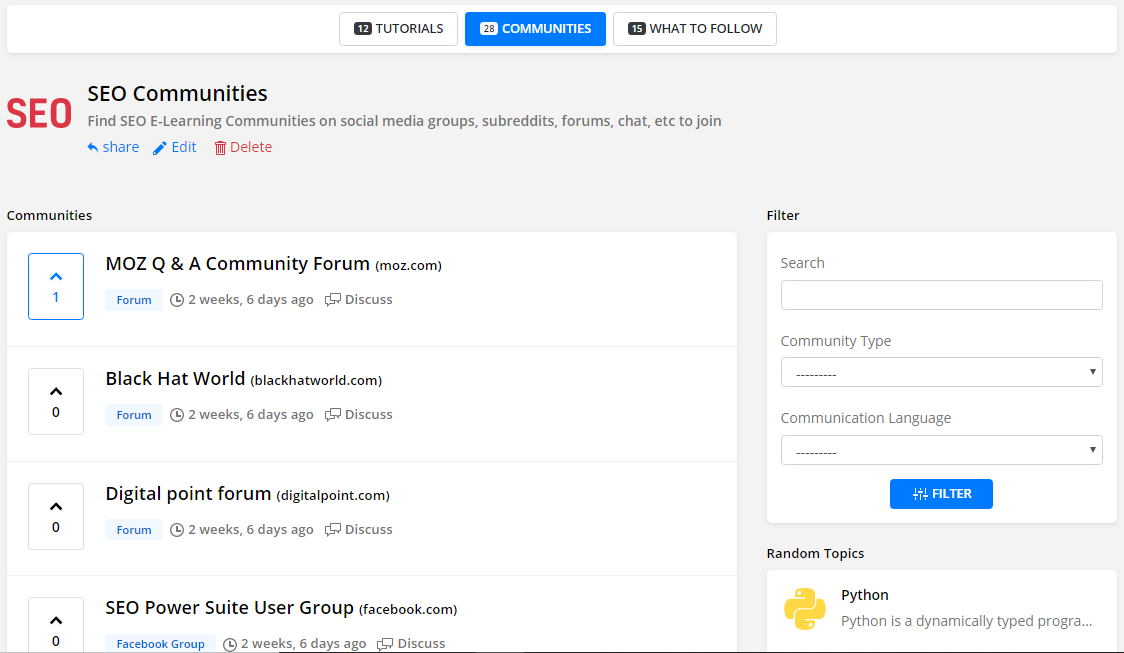Click share link under SEO Communities
1124x653 pixels.
[113, 147]
